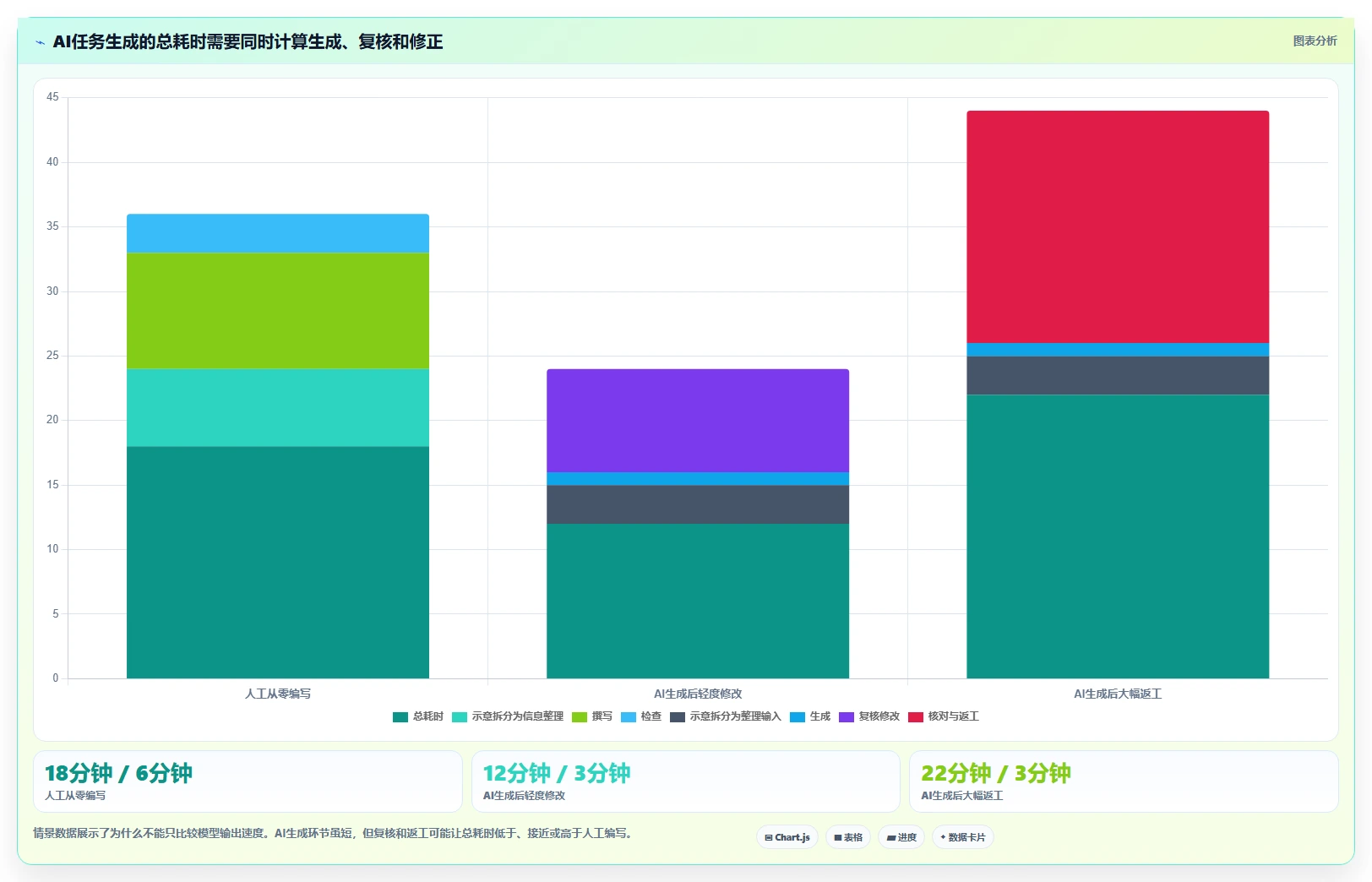Click the dark slate segment in AI生成后轻度修改 bar
The image size is (1372, 882).
(698, 504)
